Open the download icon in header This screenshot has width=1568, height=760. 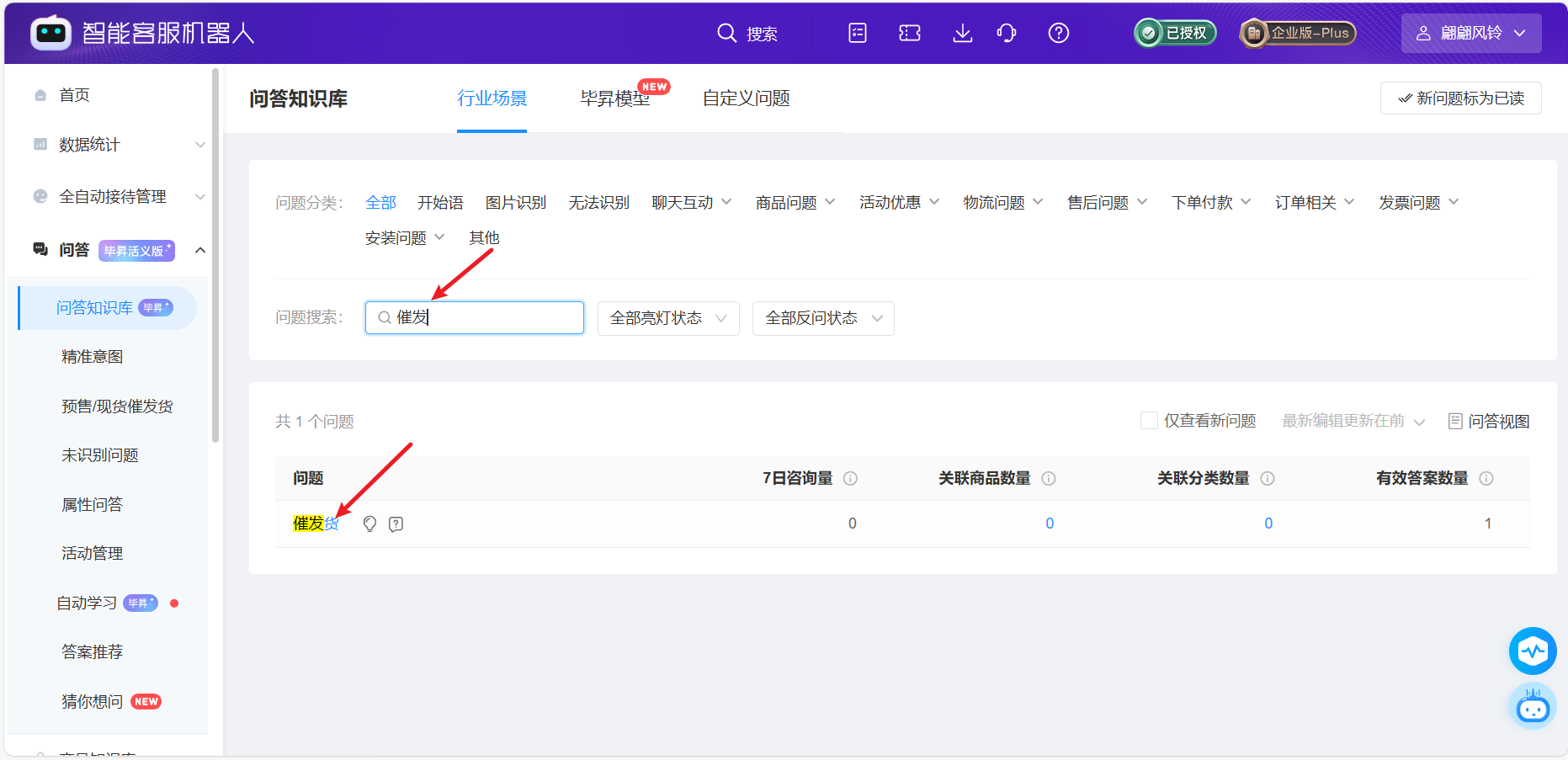pos(963,33)
